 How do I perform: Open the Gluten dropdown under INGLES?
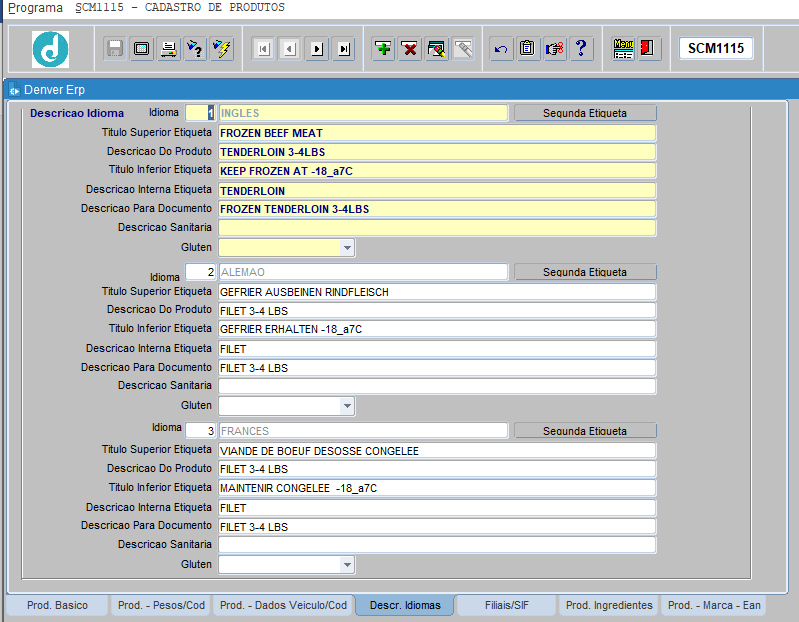(347, 248)
